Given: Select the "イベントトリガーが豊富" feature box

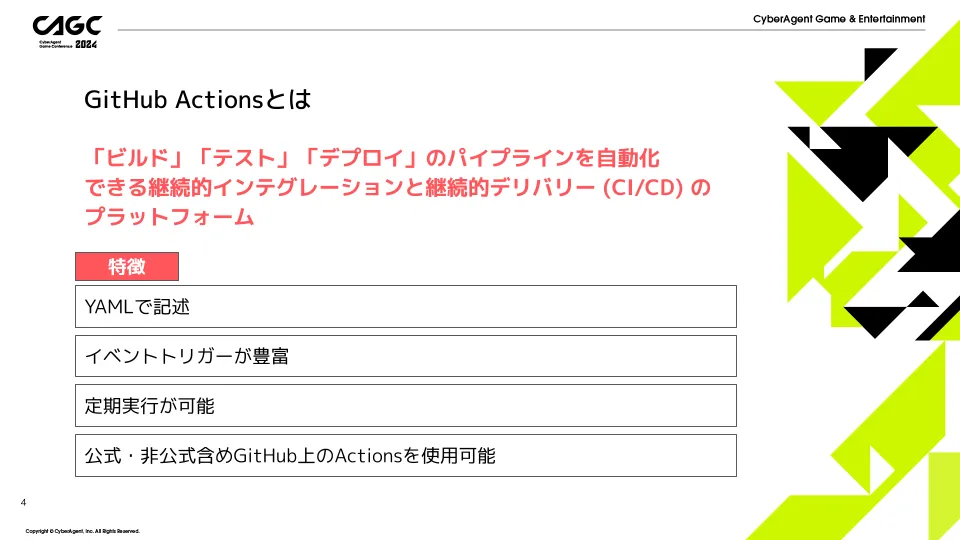Looking at the screenshot, I should (x=405, y=356).
